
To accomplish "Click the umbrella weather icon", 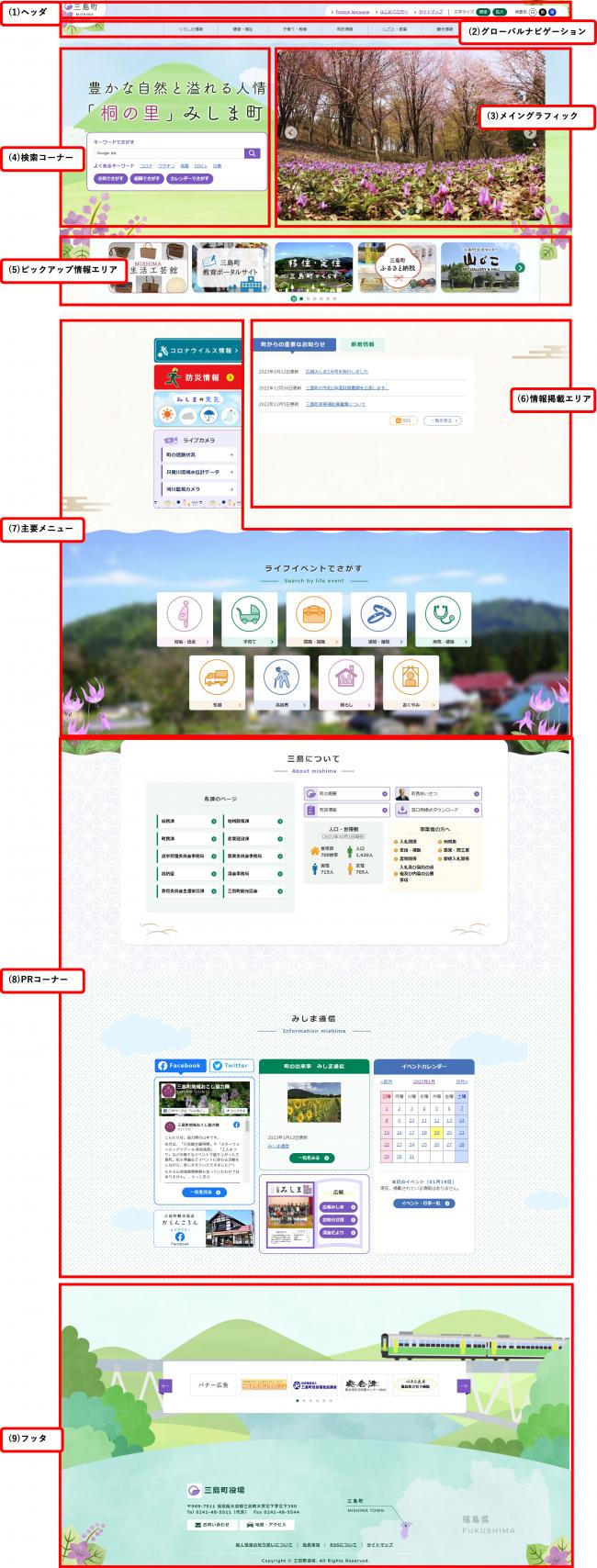I will pos(208,415).
